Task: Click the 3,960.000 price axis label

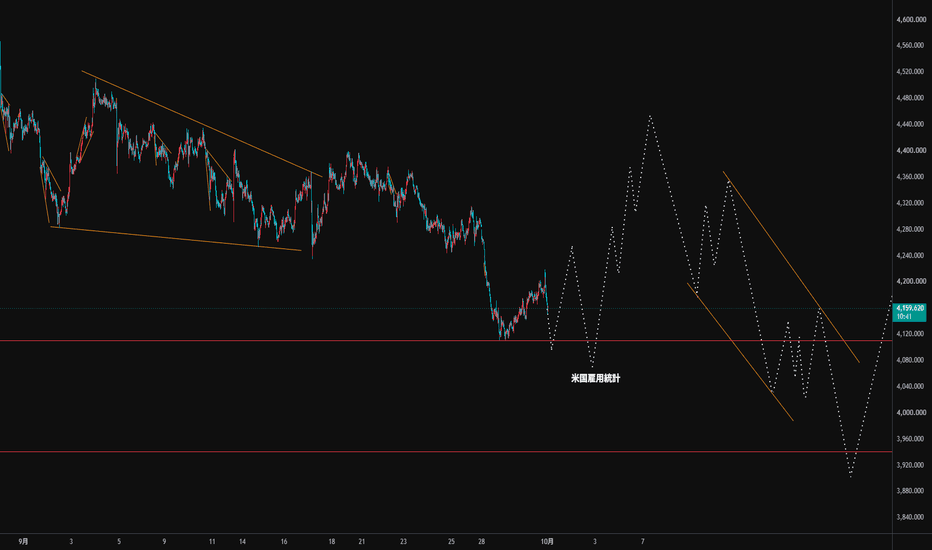Action: click(x=910, y=439)
